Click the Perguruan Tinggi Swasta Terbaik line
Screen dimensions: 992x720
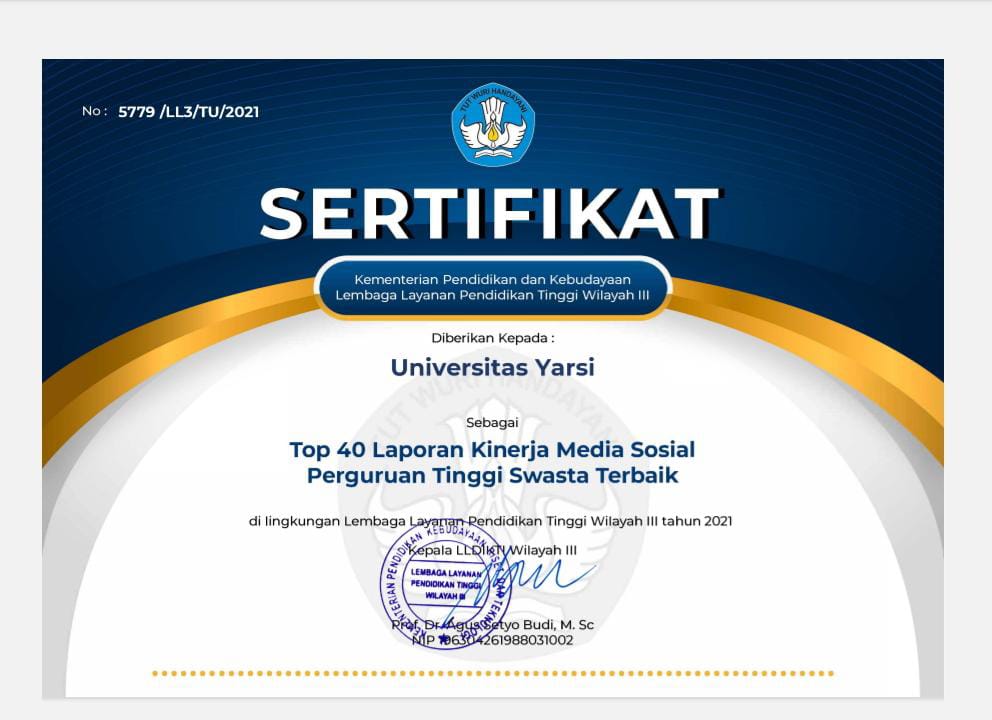point(493,476)
